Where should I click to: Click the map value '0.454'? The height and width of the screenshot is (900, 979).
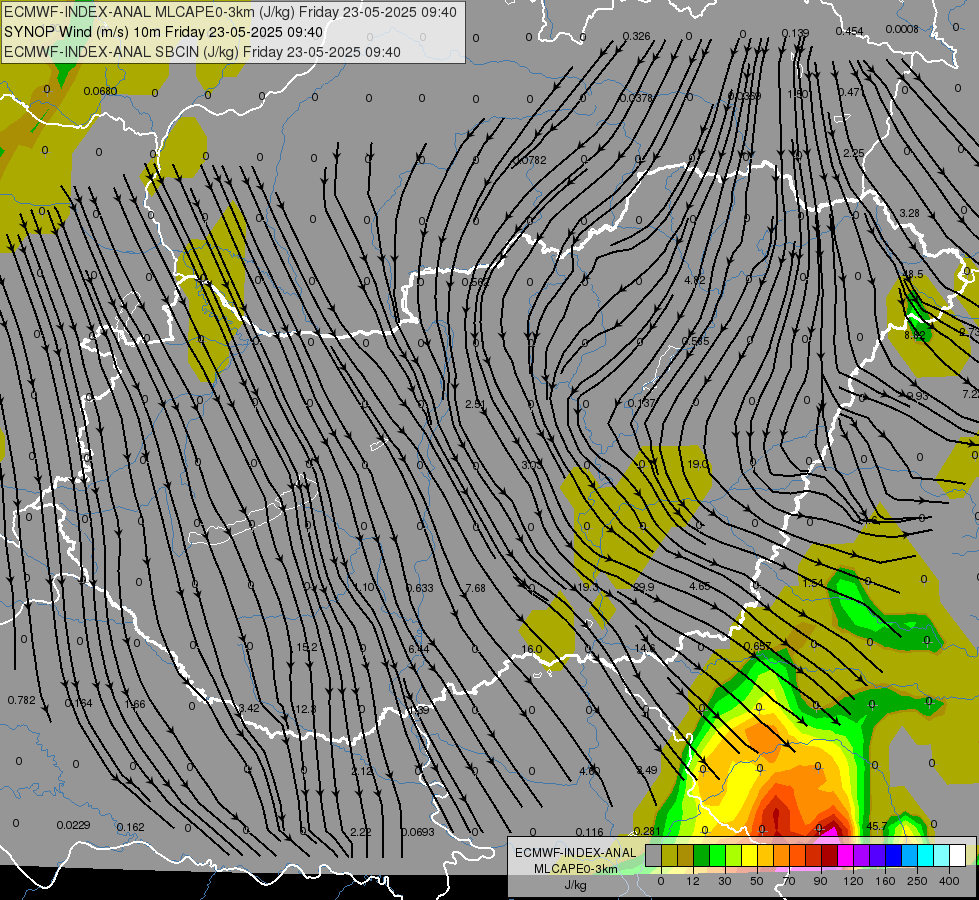point(850,31)
